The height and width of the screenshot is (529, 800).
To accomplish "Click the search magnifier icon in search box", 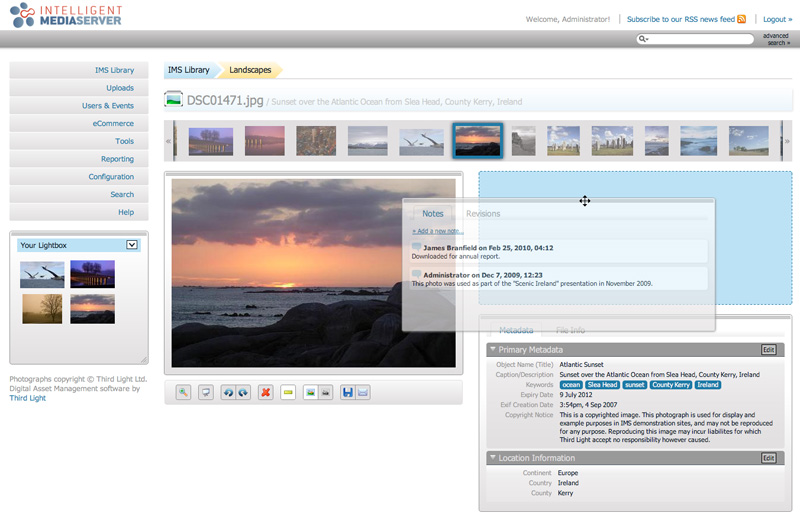I will pyautogui.click(x=643, y=39).
